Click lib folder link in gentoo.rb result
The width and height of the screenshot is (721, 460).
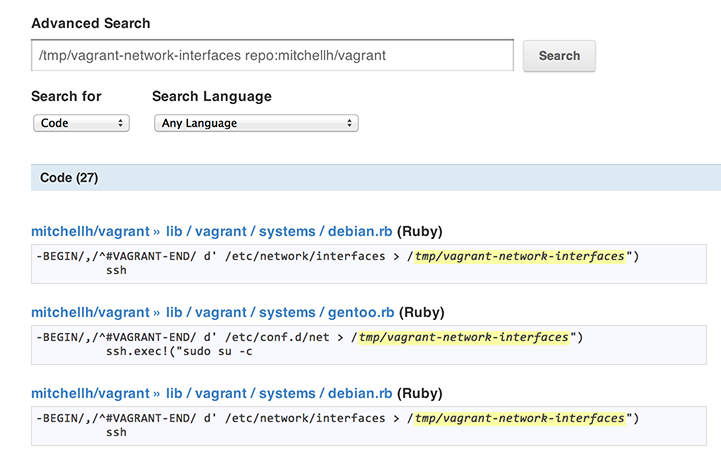point(174,312)
